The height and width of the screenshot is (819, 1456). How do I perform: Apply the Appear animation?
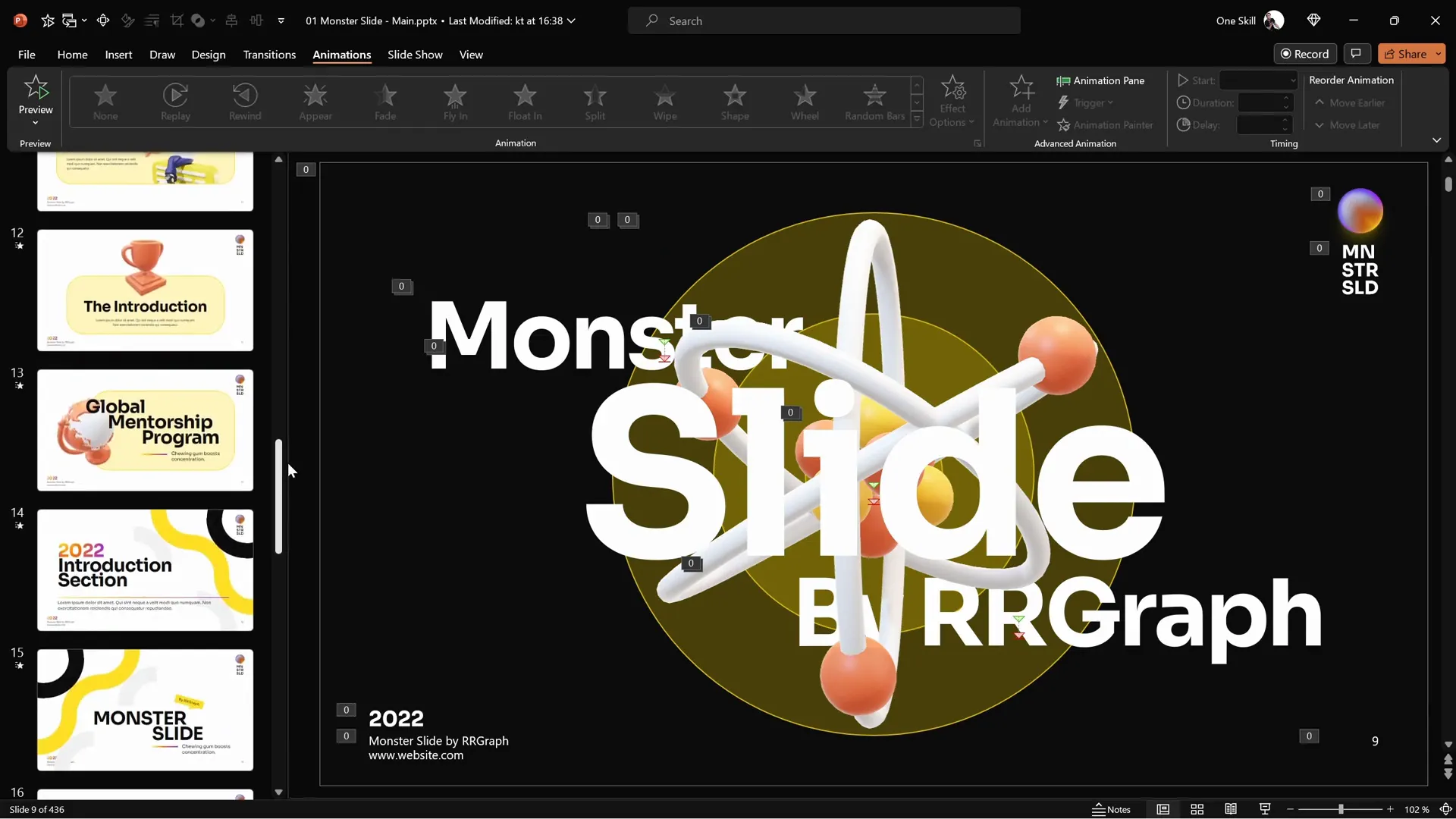315,102
